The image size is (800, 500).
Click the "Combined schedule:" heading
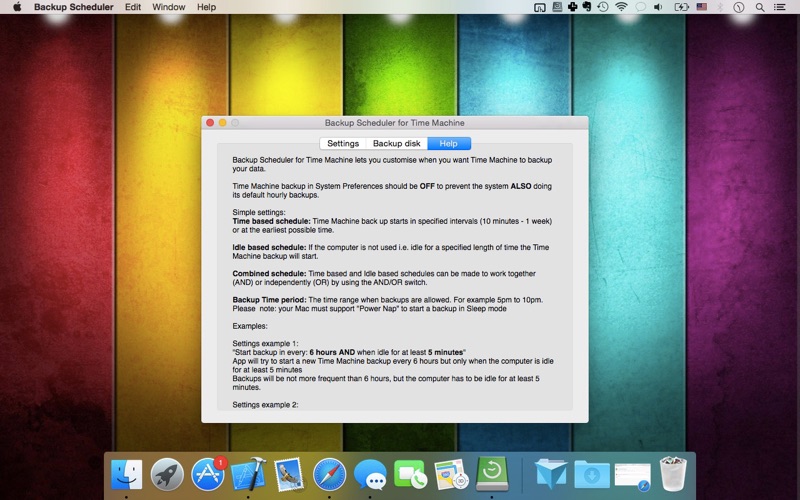pos(269,273)
